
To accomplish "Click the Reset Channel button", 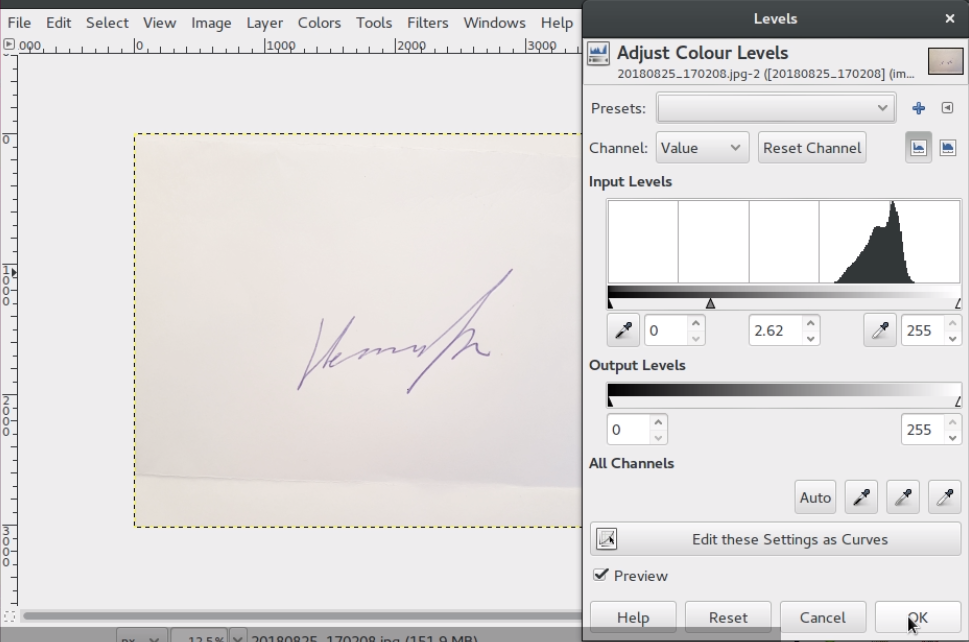I will click(811, 148).
